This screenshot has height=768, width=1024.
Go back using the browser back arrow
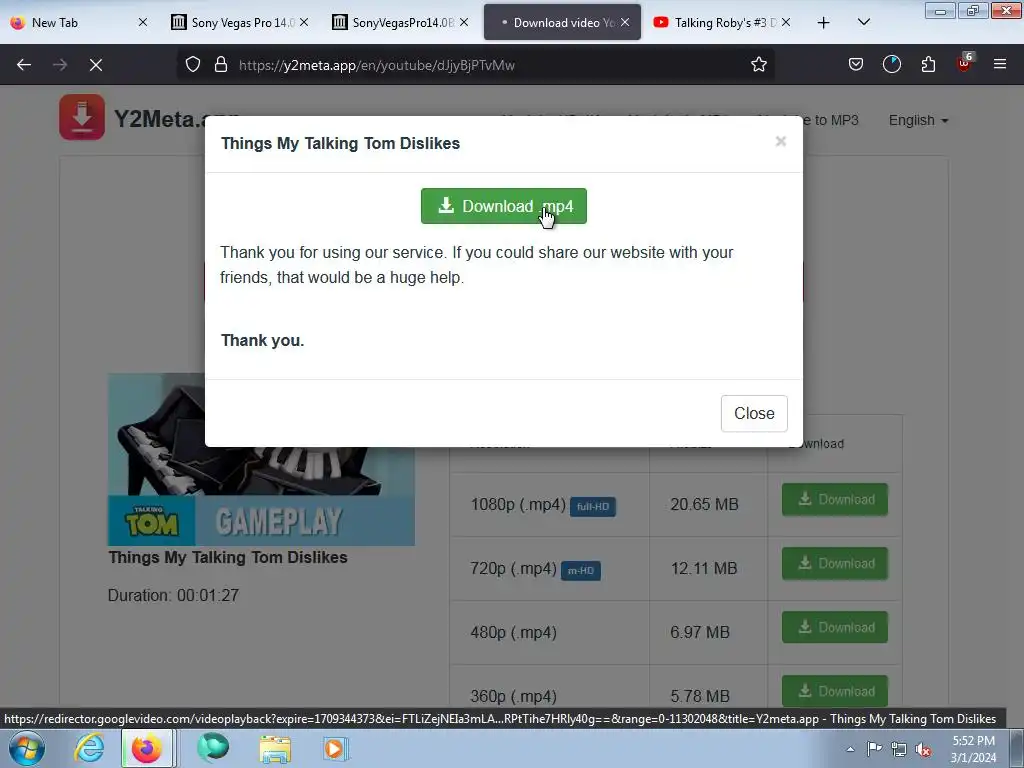24,65
